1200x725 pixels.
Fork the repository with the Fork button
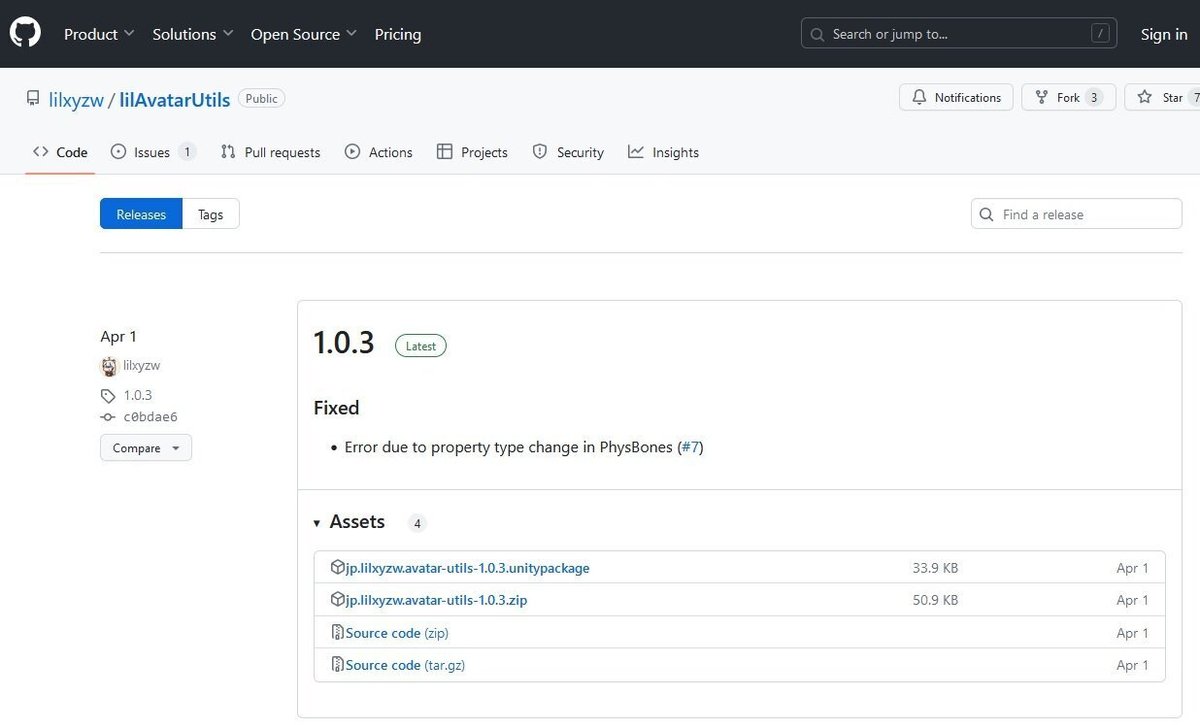pyautogui.click(x=1069, y=97)
